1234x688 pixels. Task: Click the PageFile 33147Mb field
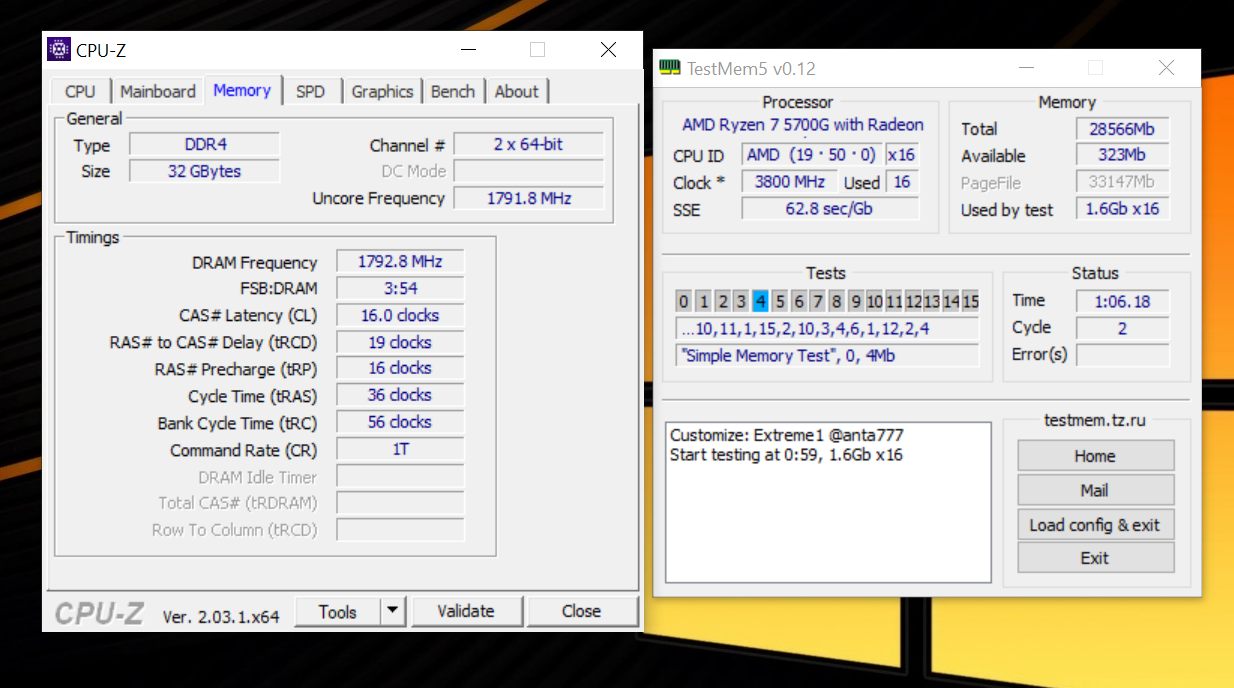(x=1122, y=182)
